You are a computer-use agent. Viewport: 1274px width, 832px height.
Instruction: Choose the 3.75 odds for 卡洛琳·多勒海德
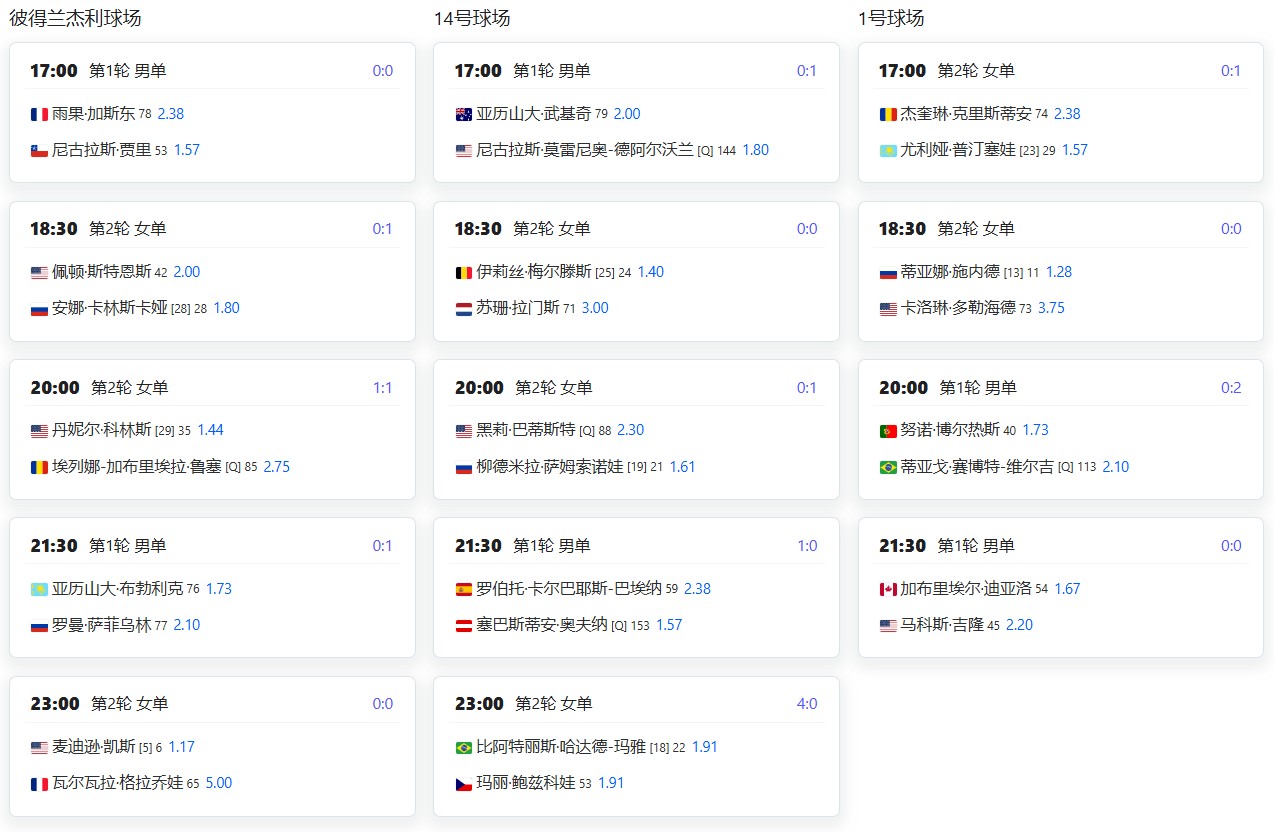click(x=1051, y=308)
